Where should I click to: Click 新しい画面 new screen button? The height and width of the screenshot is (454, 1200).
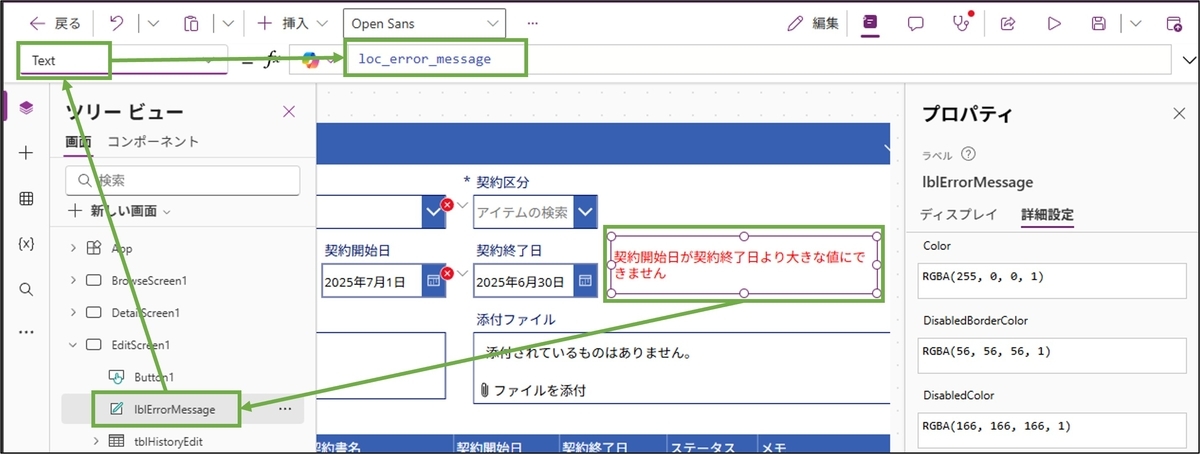pos(118,211)
